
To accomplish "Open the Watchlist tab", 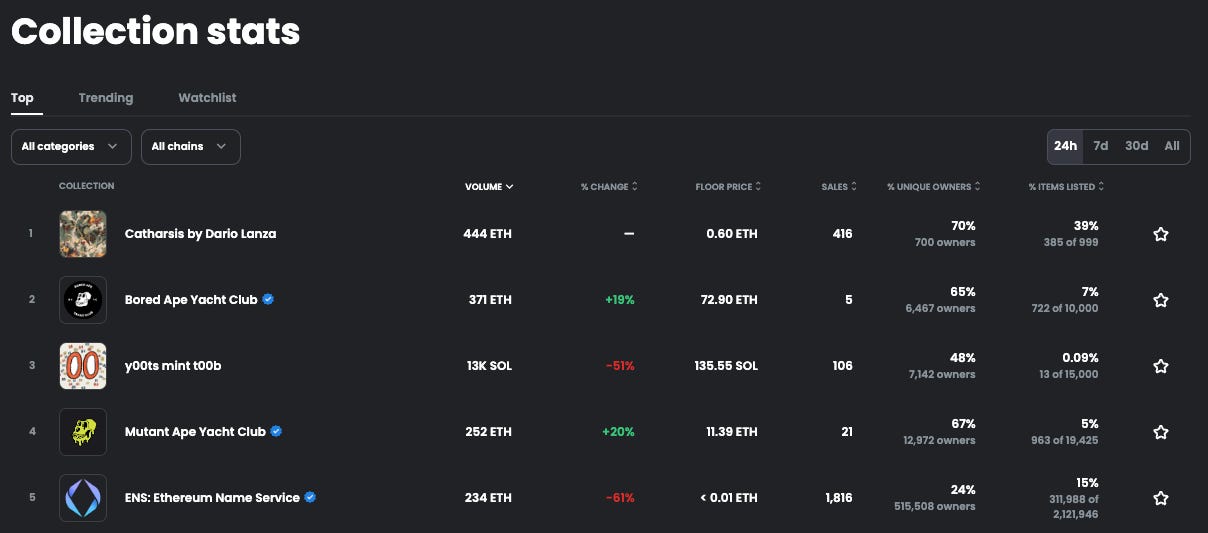I will 207,98.
